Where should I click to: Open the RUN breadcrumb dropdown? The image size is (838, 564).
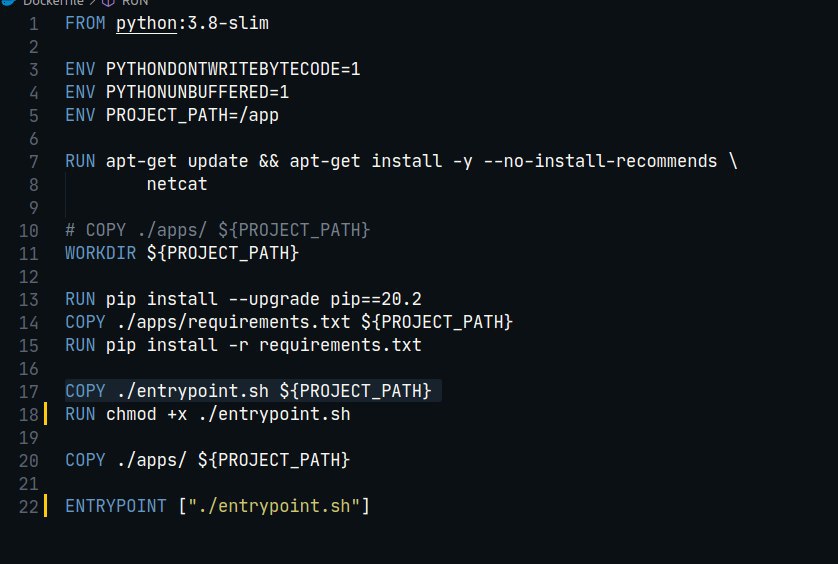135,2
